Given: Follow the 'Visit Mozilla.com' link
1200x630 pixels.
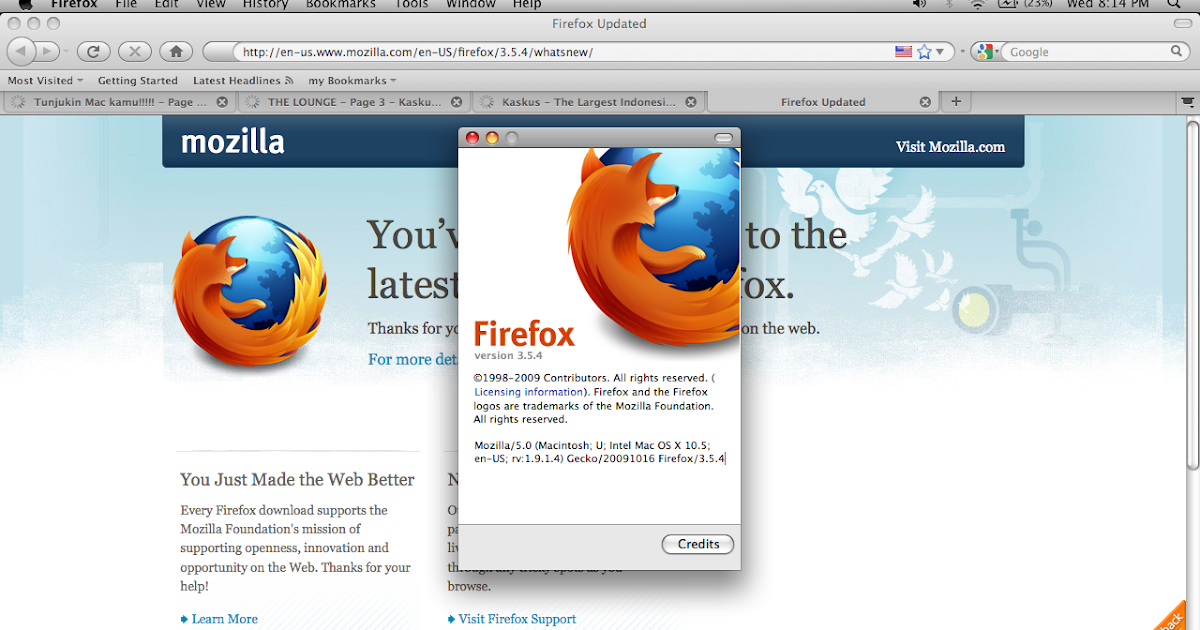Looking at the screenshot, I should [x=950, y=147].
